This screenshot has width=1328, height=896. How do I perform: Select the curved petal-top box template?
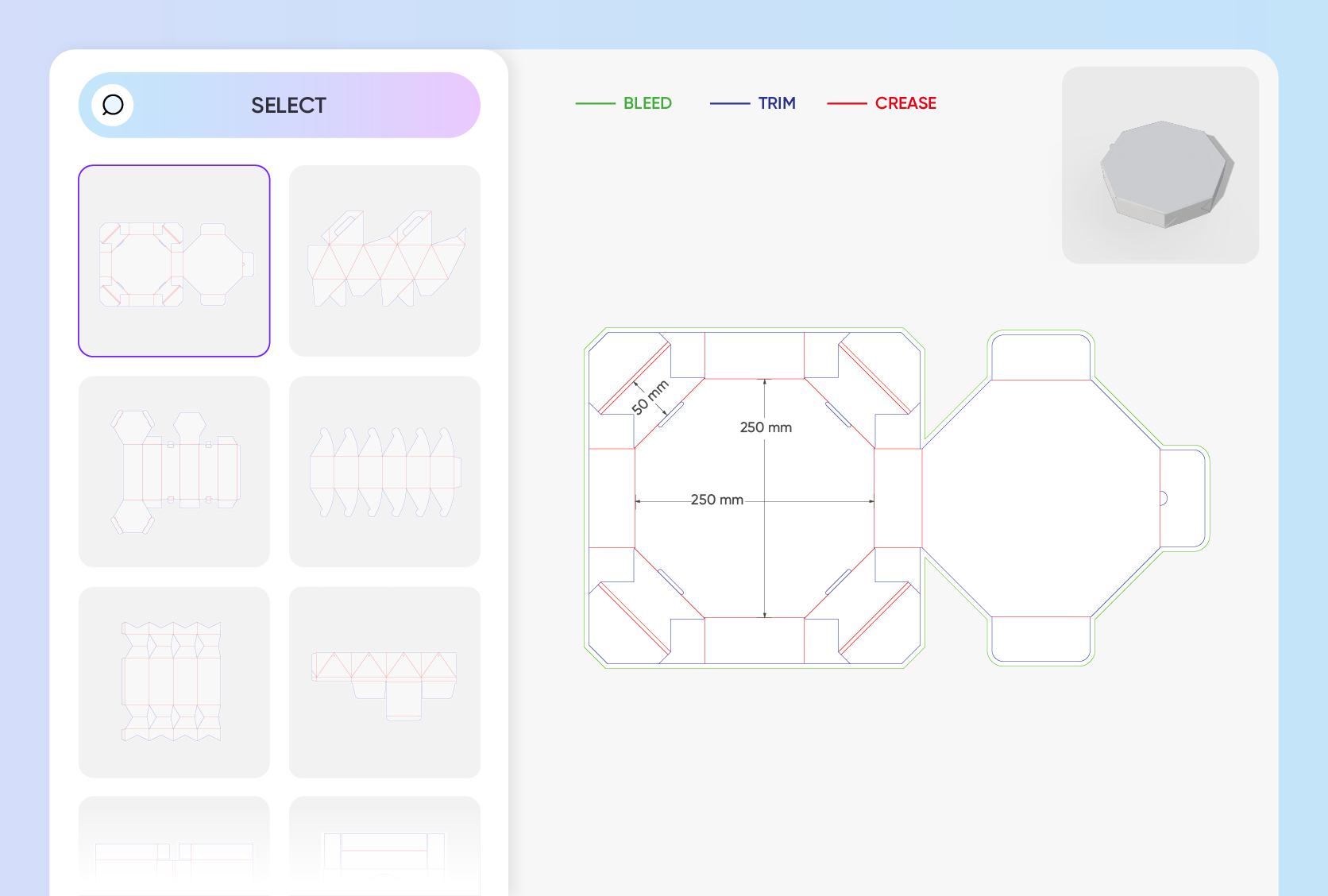point(384,472)
